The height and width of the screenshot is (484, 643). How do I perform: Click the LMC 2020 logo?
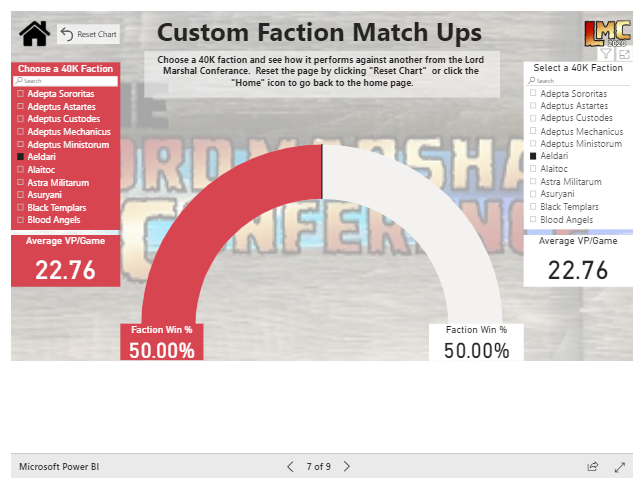609,31
